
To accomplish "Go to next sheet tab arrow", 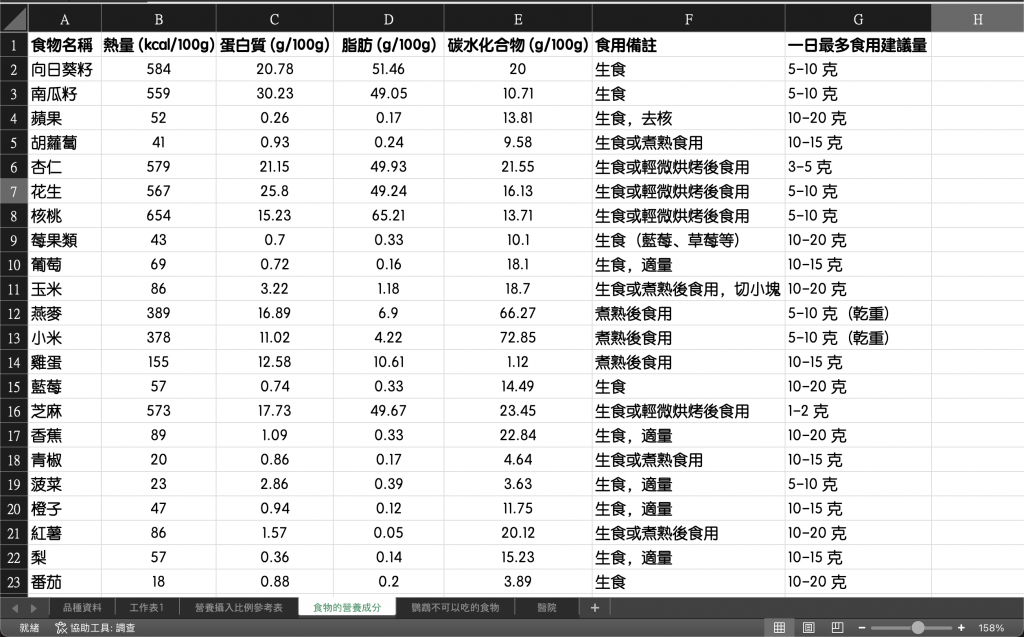I will [33, 608].
